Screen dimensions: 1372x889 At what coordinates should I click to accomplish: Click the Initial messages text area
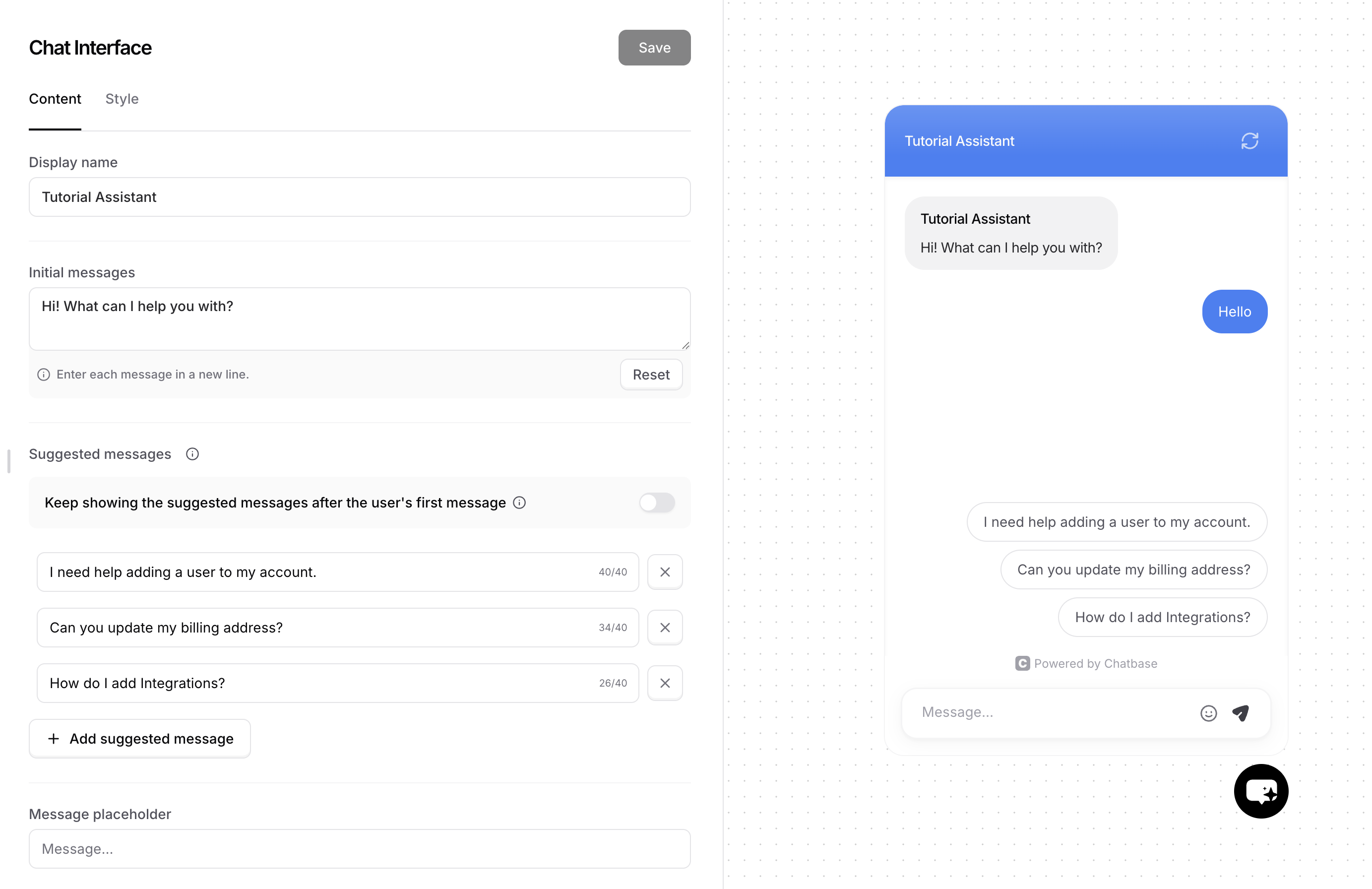pos(359,319)
